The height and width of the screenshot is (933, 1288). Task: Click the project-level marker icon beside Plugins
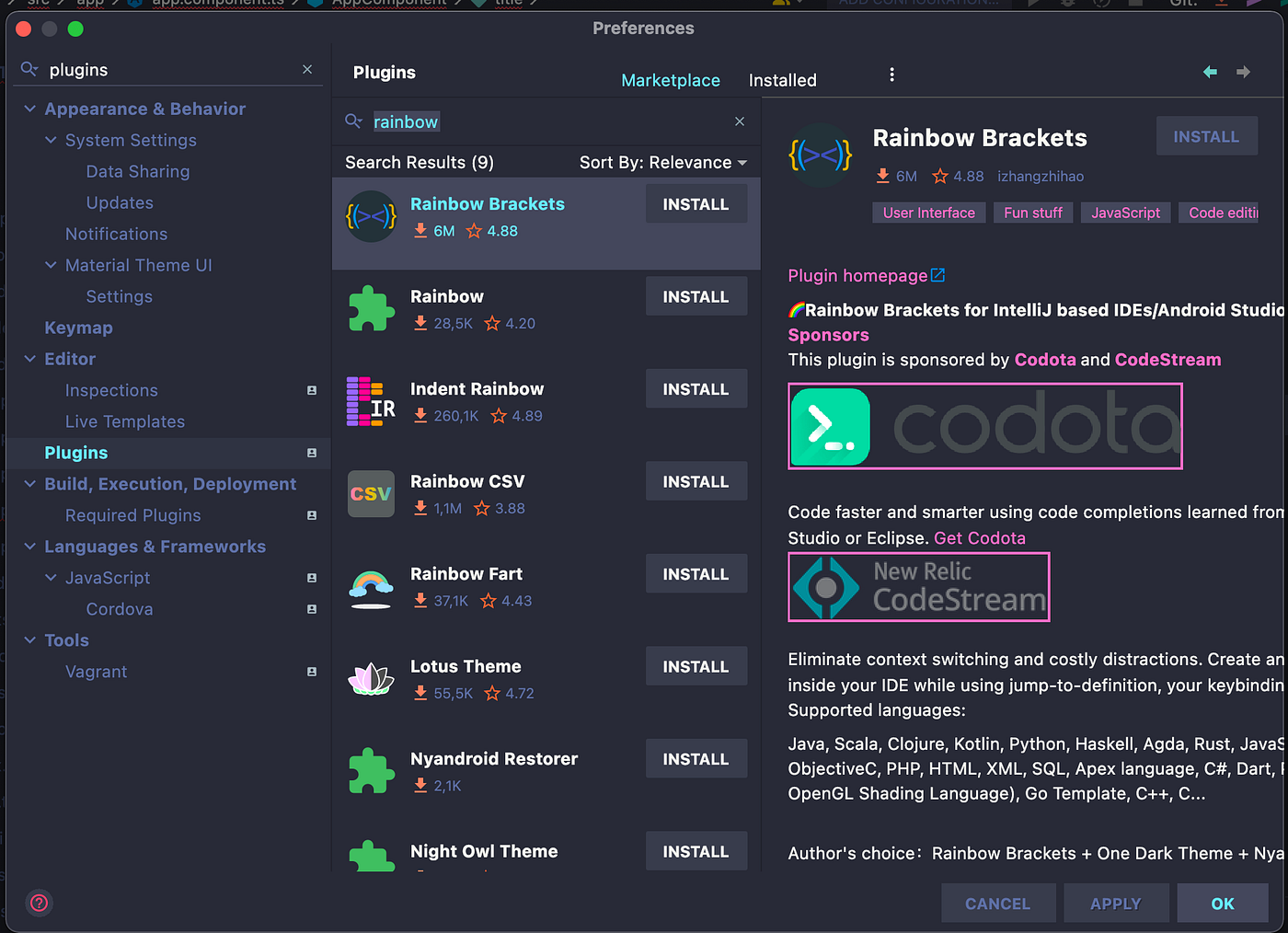[x=312, y=453]
